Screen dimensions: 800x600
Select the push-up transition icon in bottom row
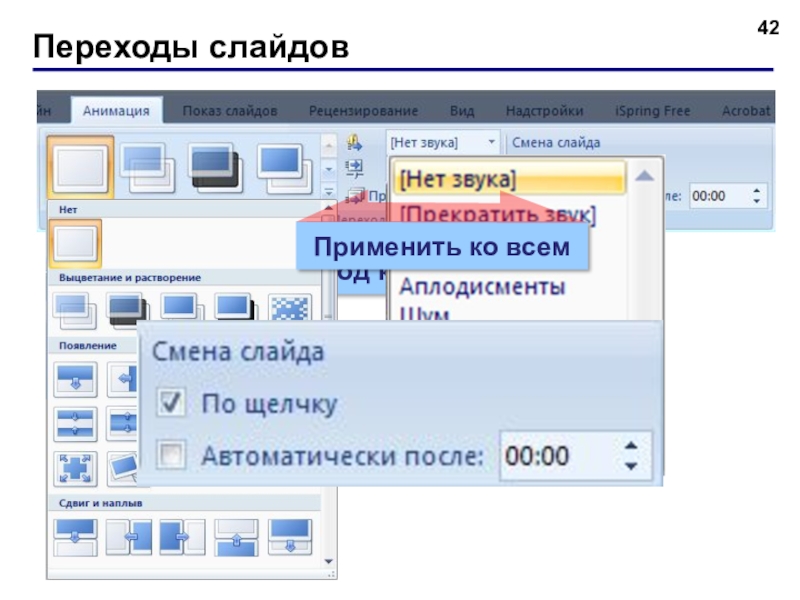[236, 537]
